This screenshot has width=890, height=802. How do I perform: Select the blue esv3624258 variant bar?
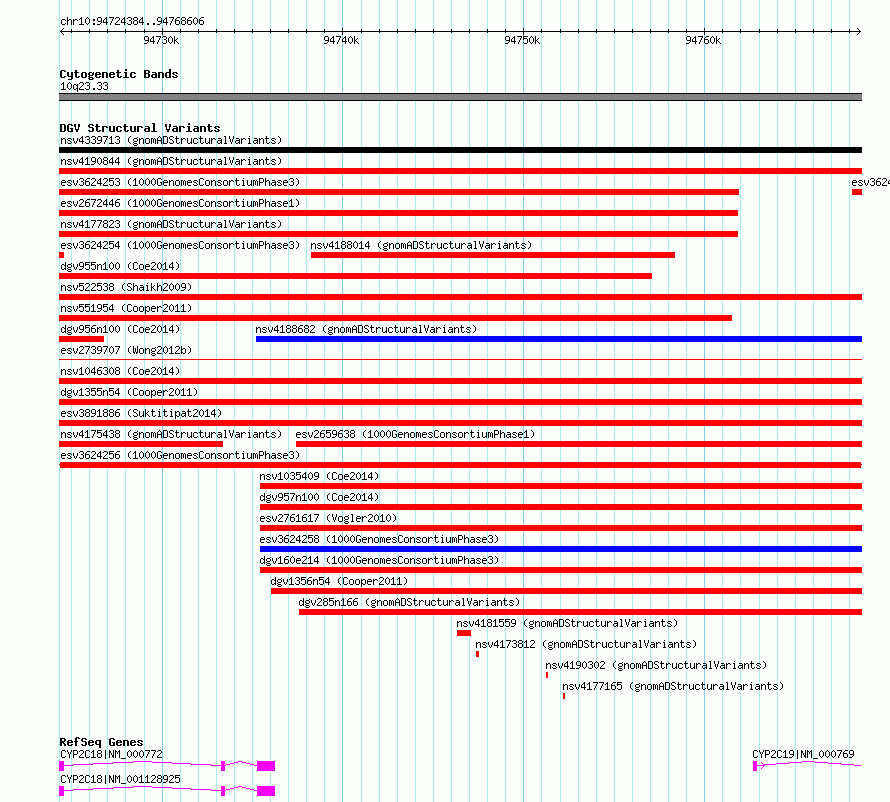[561, 549]
